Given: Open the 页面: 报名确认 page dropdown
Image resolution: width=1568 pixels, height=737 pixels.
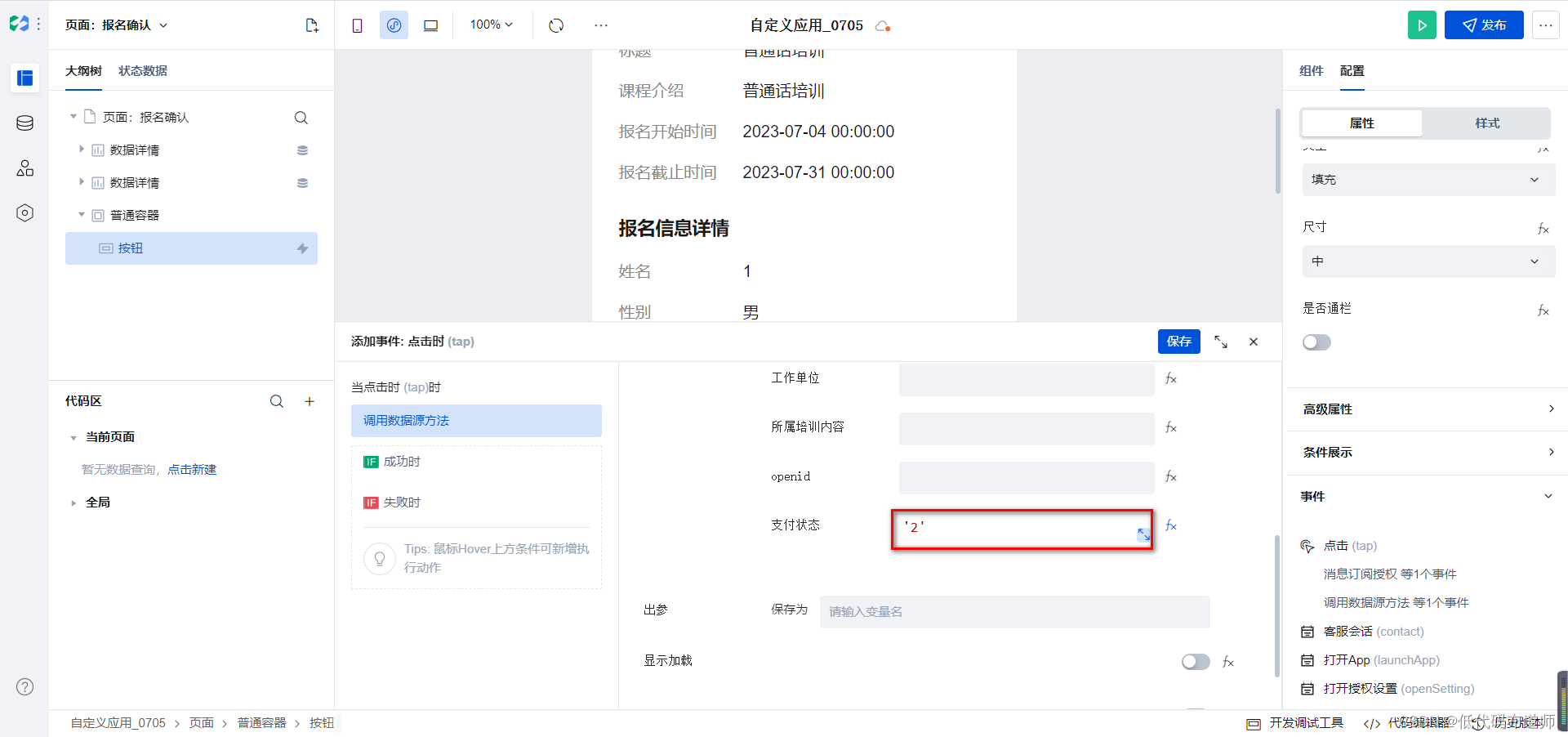Looking at the screenshot, I should [116, 25].
